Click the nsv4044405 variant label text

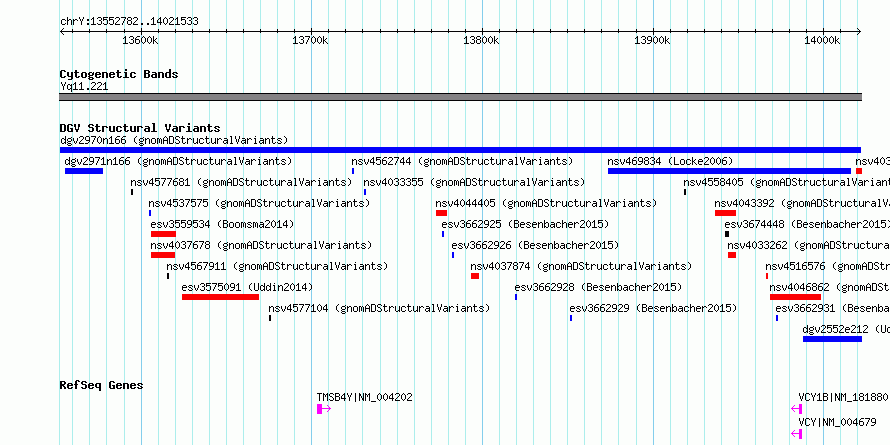pyautogui.click(x=546, y=203)
